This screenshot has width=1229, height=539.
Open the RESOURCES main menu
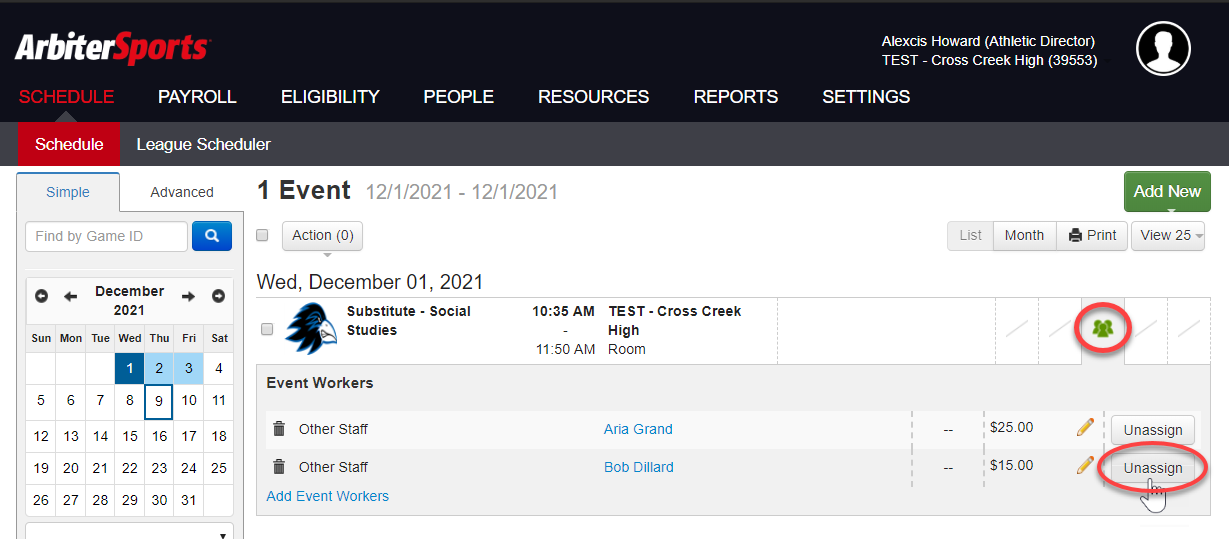pyautogui.click(x=593, y=97)
